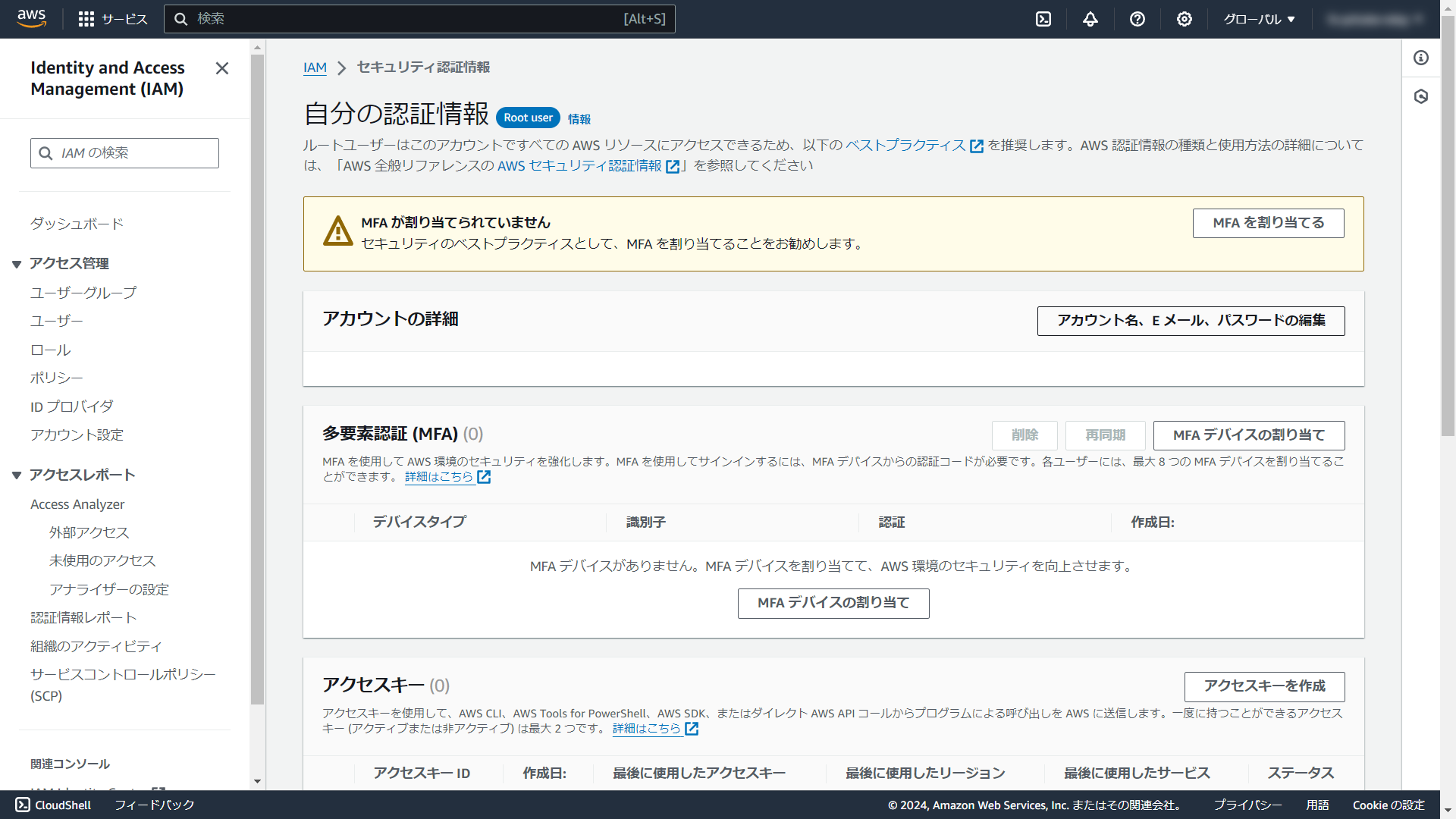
Task: Click the MFA を割り当てる button
Action: pos(1268,223)
